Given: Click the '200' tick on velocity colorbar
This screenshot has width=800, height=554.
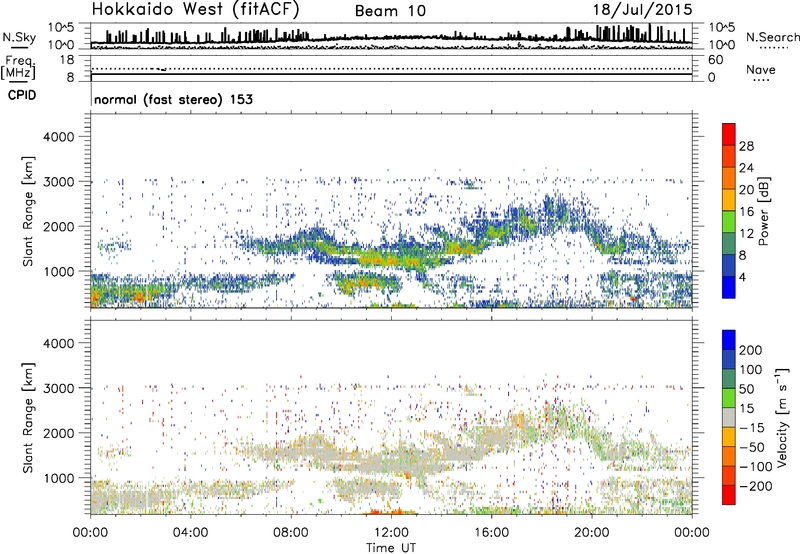Looking at the screenshot, I should tap(751, 350).
